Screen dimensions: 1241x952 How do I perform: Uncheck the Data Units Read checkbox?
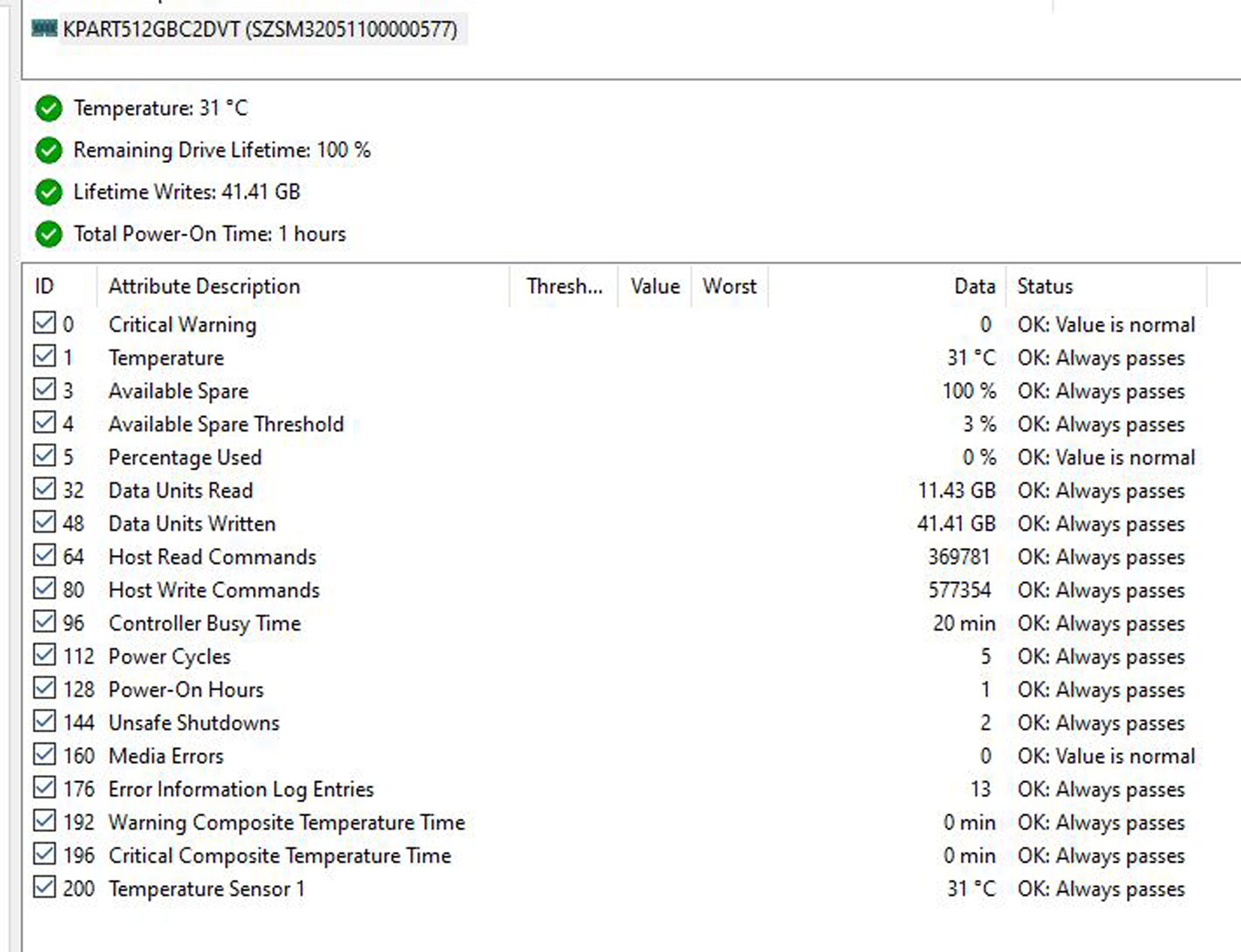(44, 490)
